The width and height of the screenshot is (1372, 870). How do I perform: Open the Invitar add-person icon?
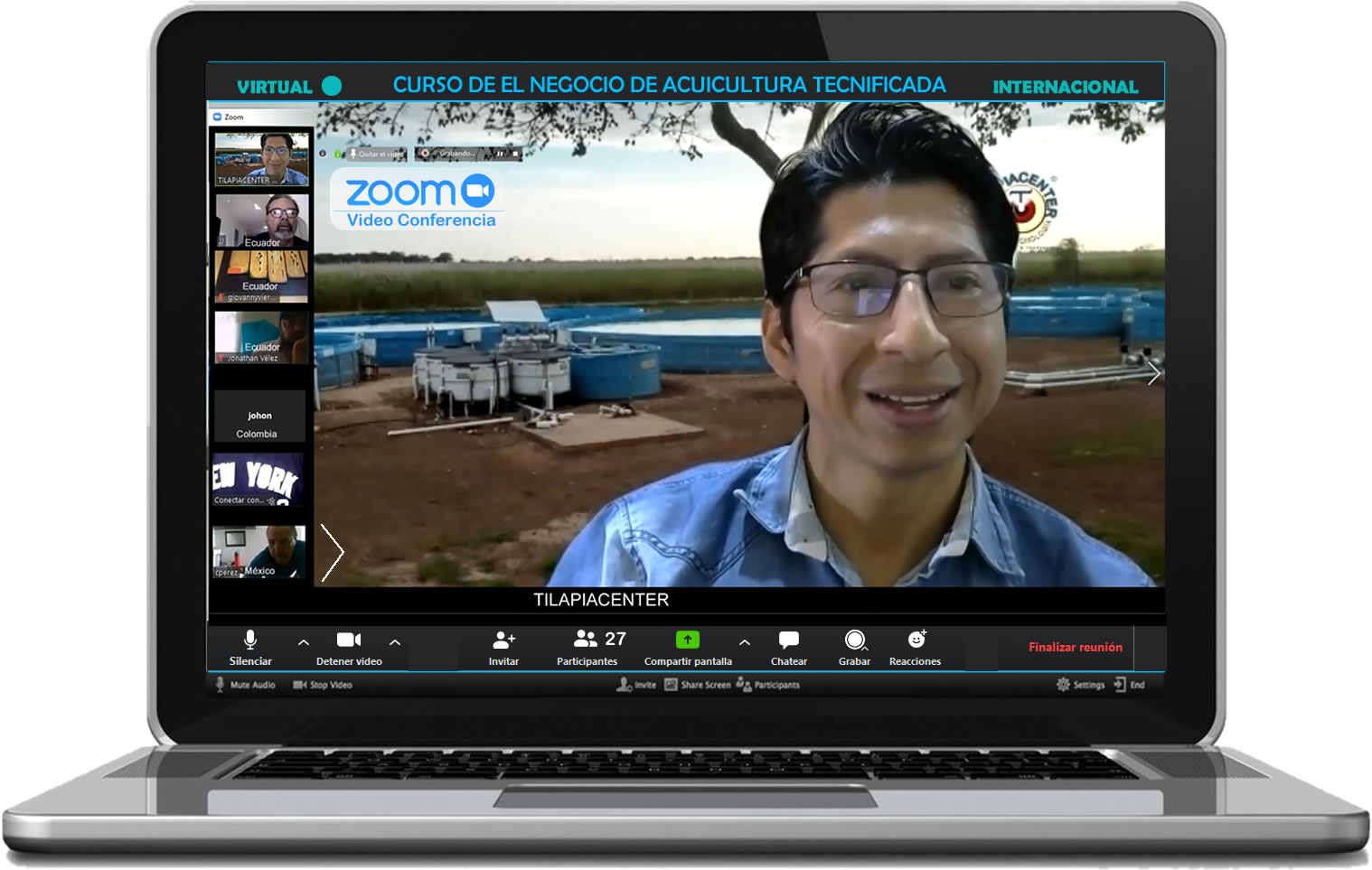click(503, 640)
